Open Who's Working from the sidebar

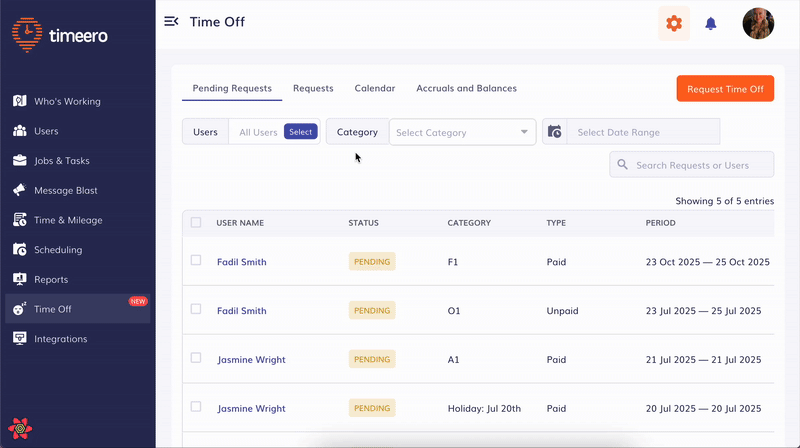pos(67,101)
